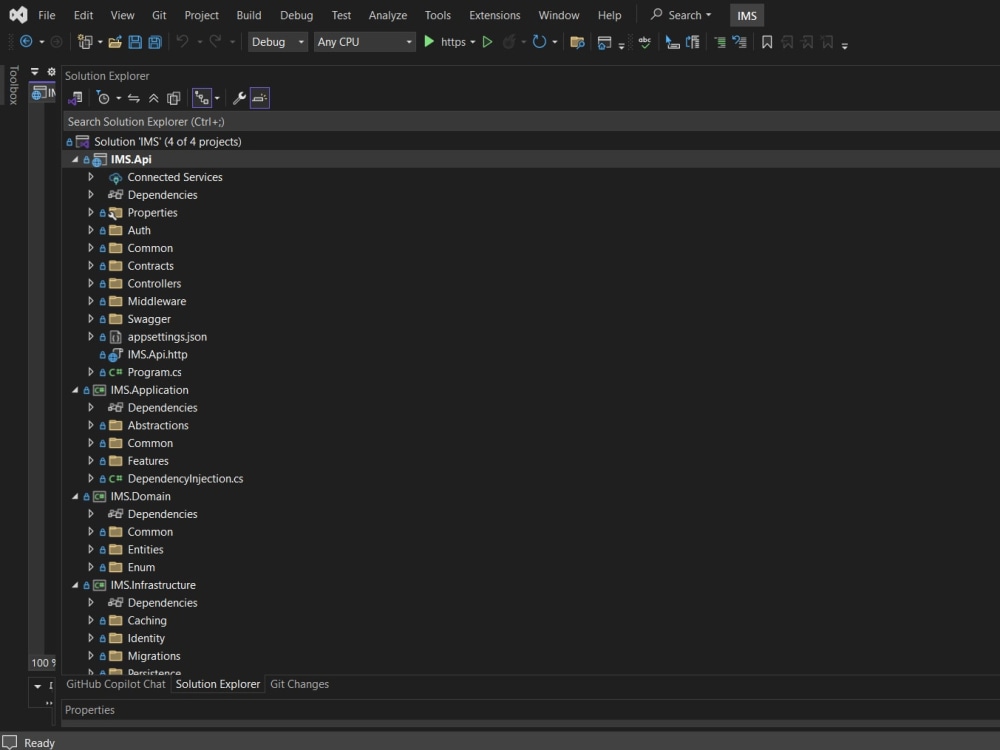Open the Analyze menu
Viewport: 1000px width, 750px height.
click(x=388, y=15)
